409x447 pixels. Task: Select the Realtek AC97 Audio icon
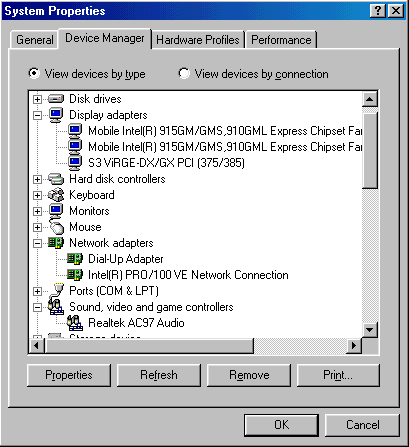75,323
